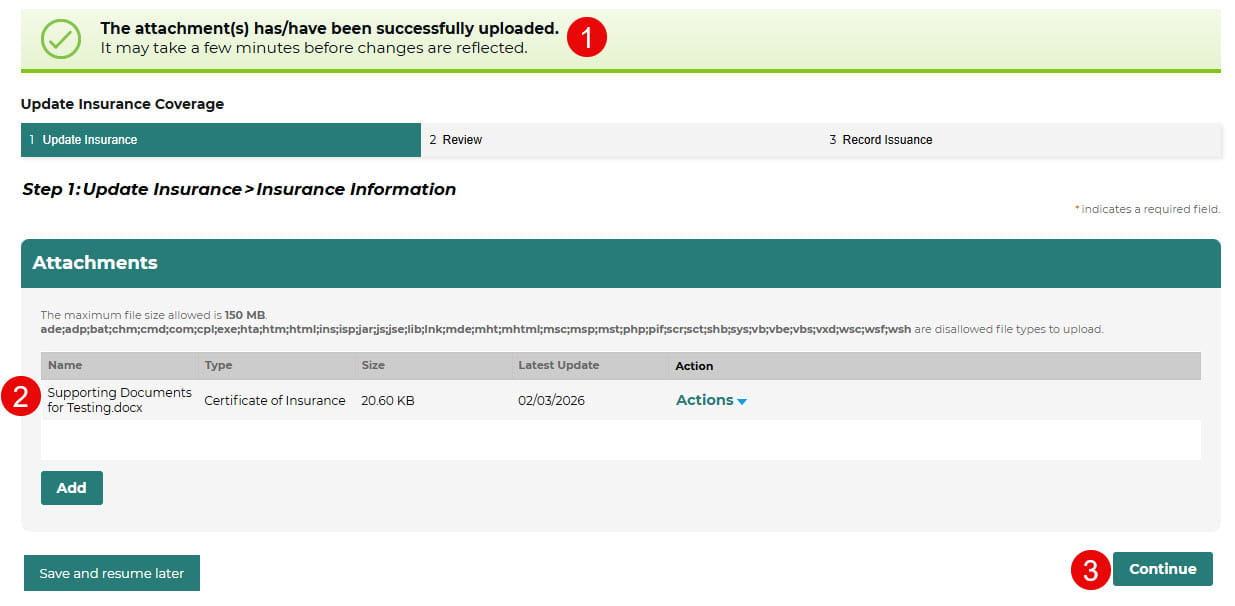Select the Review step tab

pos(621,140)
